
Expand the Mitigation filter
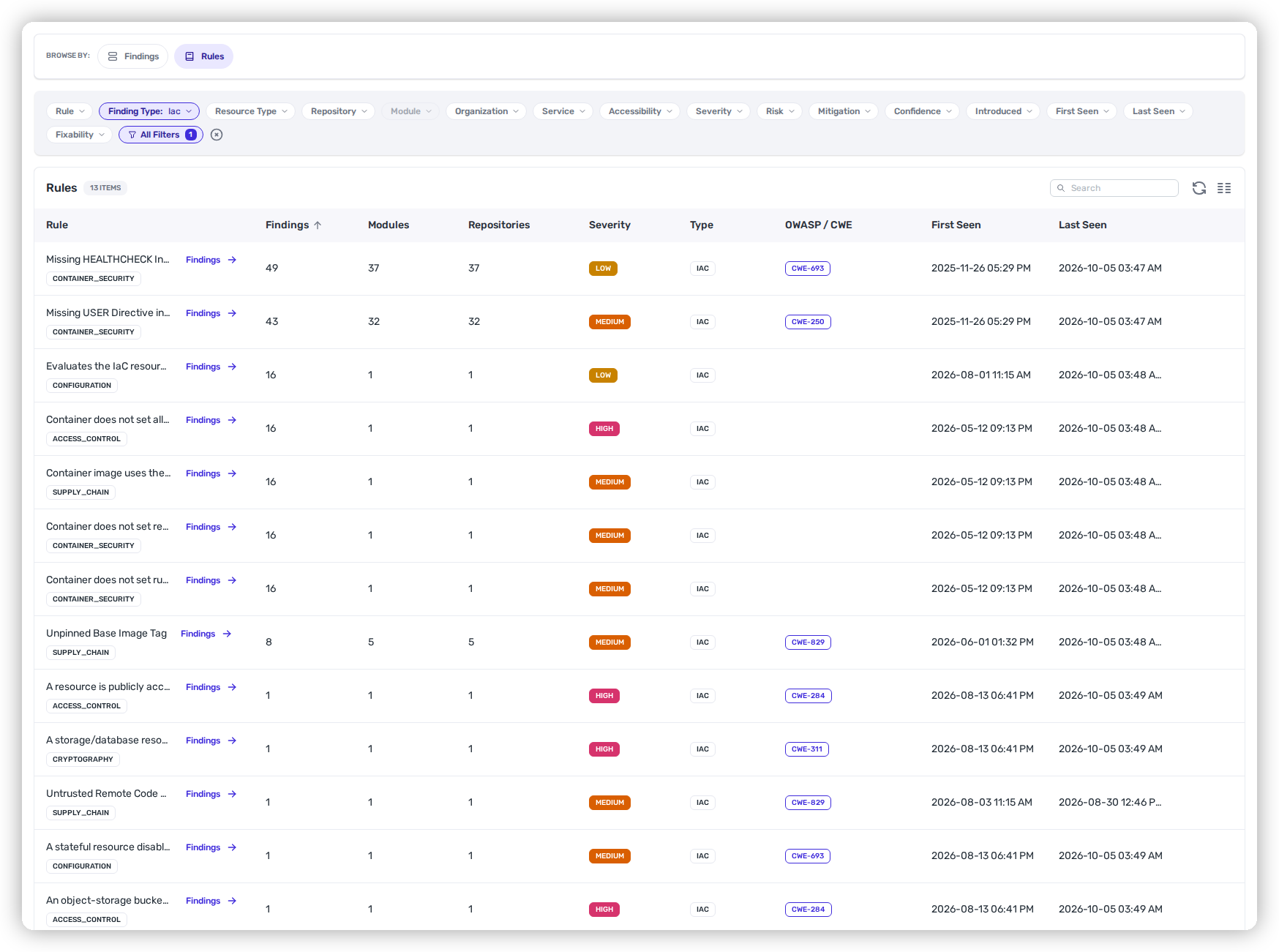tap(844, 111)
